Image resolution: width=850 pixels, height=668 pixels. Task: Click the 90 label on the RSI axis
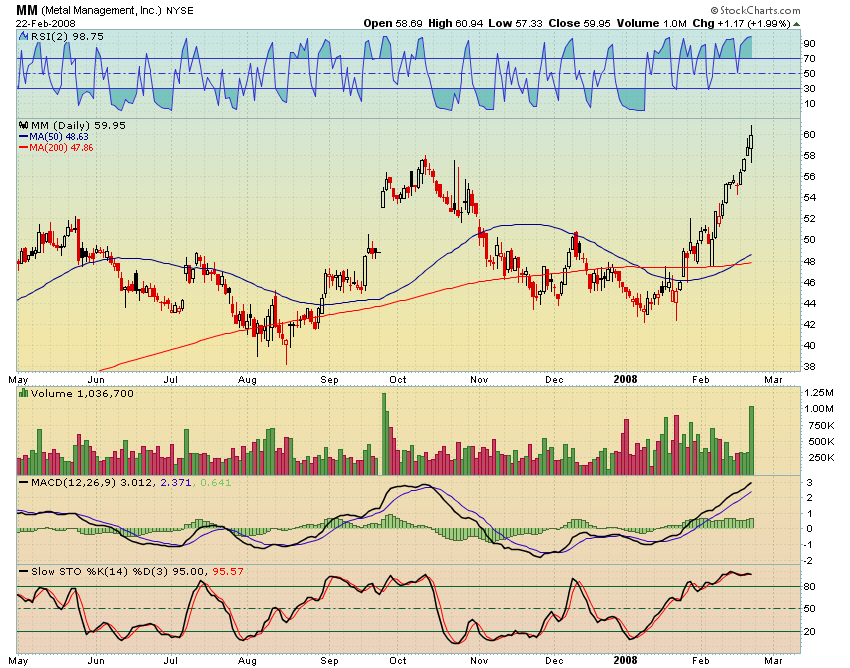tap(810, 43)
